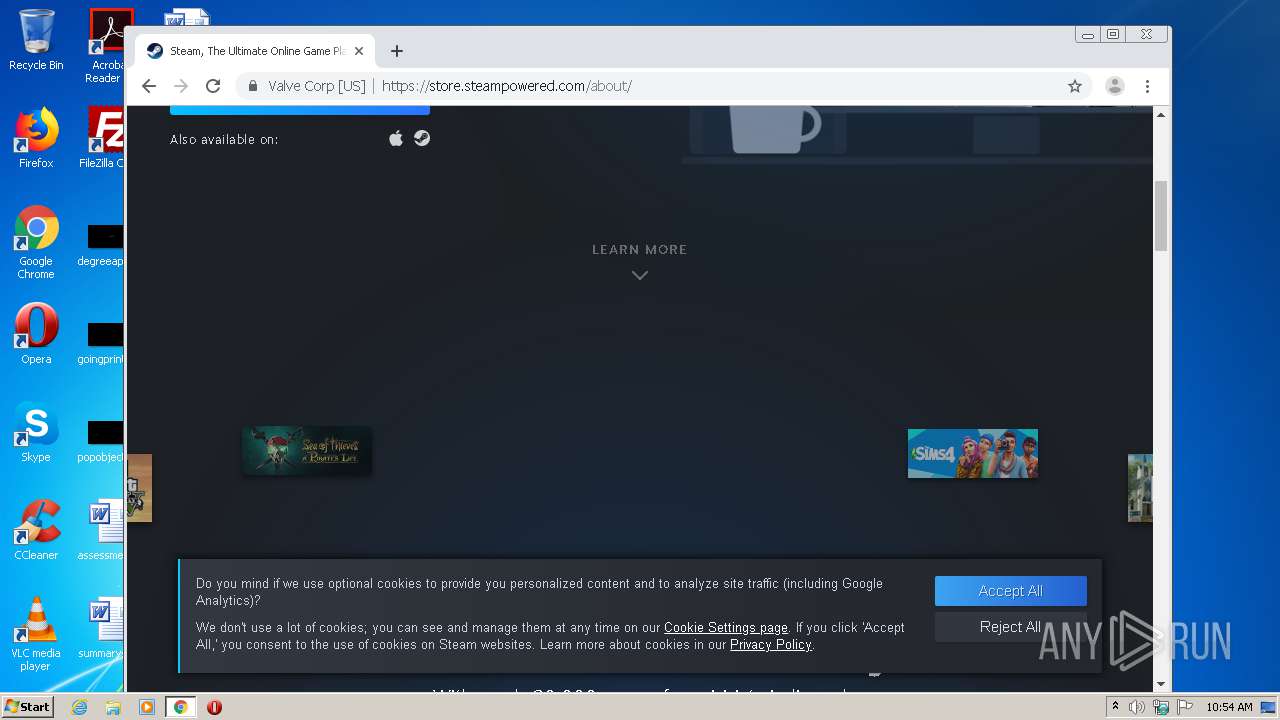
Task: Close the Steam tab
Action: click(359, 51)
